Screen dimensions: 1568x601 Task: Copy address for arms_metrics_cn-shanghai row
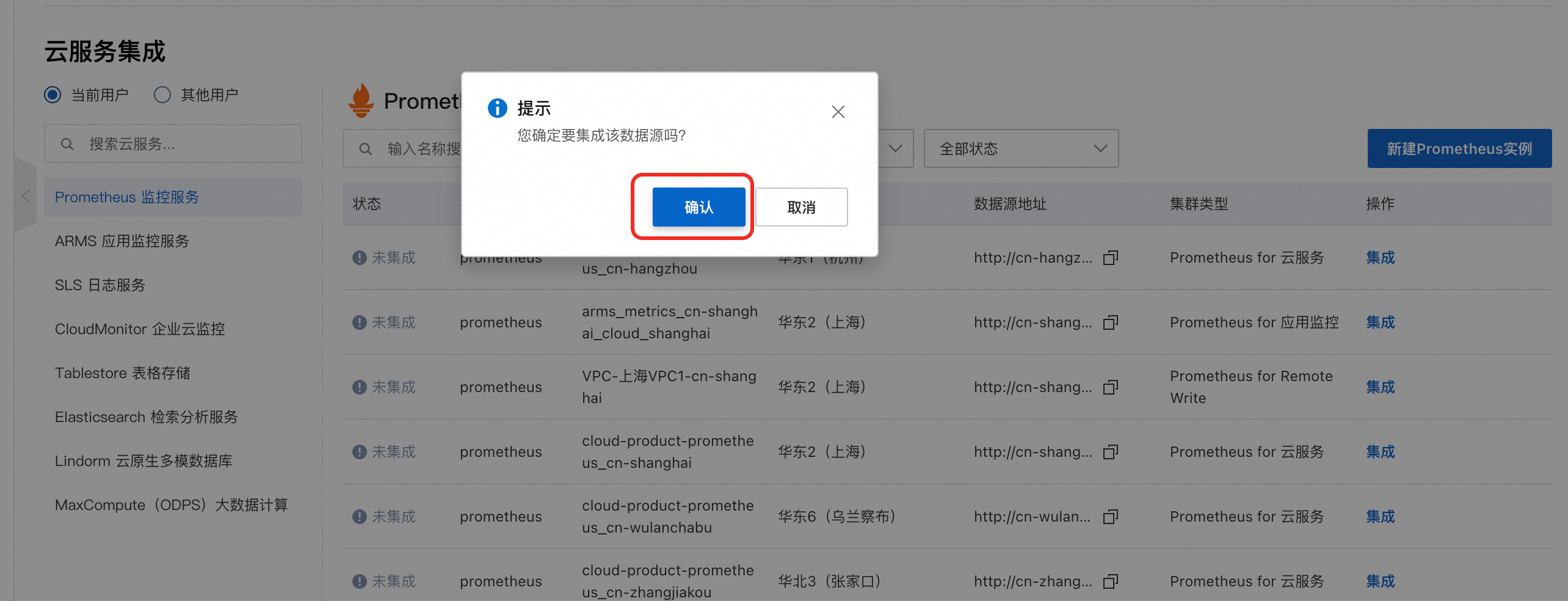coord(1111,322)
